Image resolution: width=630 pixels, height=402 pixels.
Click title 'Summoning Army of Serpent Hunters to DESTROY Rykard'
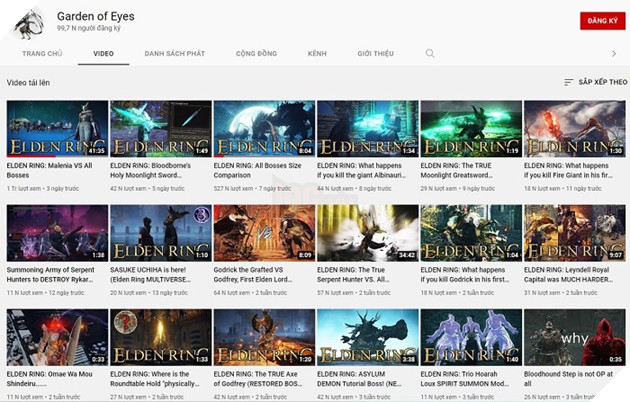(x=51, y=275)
